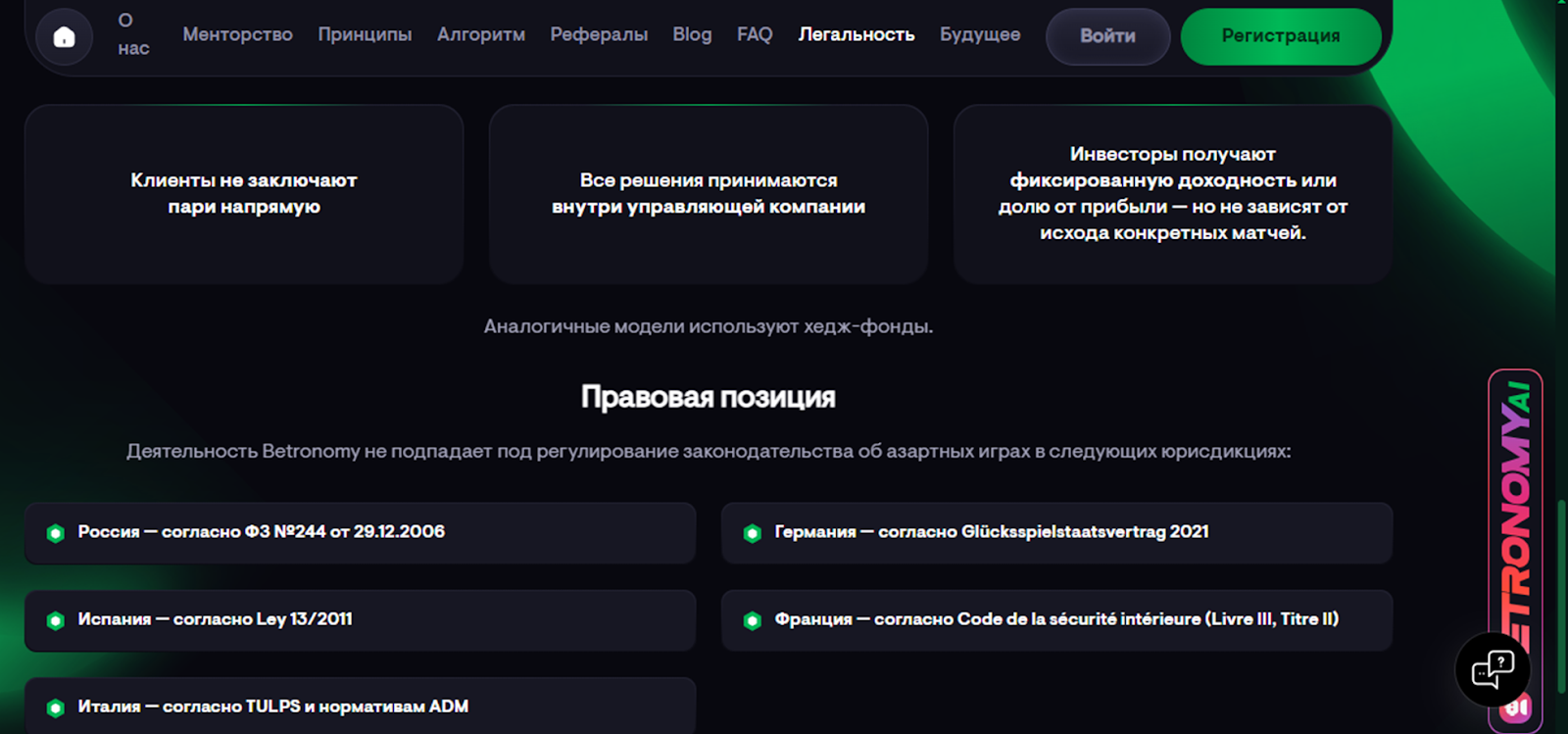Open the FAQ section
The image size is (1568, 734).
tap(755, 34)
